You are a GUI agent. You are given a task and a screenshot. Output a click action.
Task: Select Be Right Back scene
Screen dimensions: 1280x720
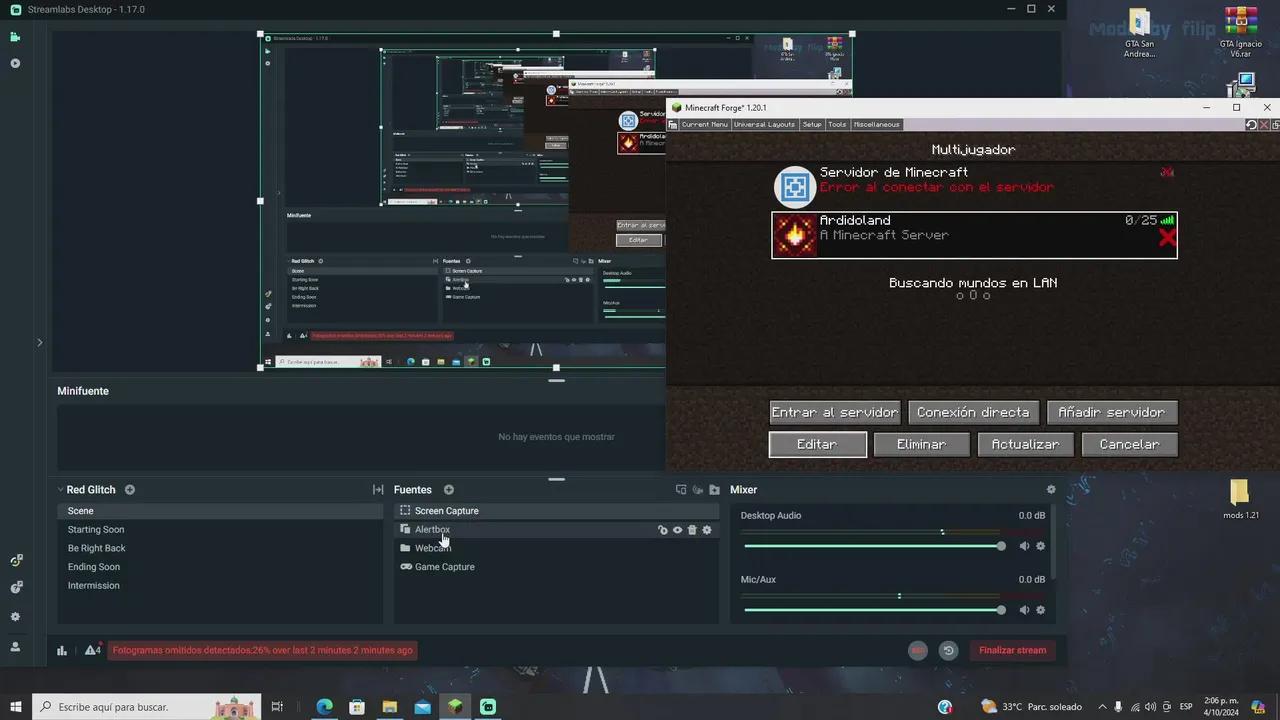(x=220, y=548)
